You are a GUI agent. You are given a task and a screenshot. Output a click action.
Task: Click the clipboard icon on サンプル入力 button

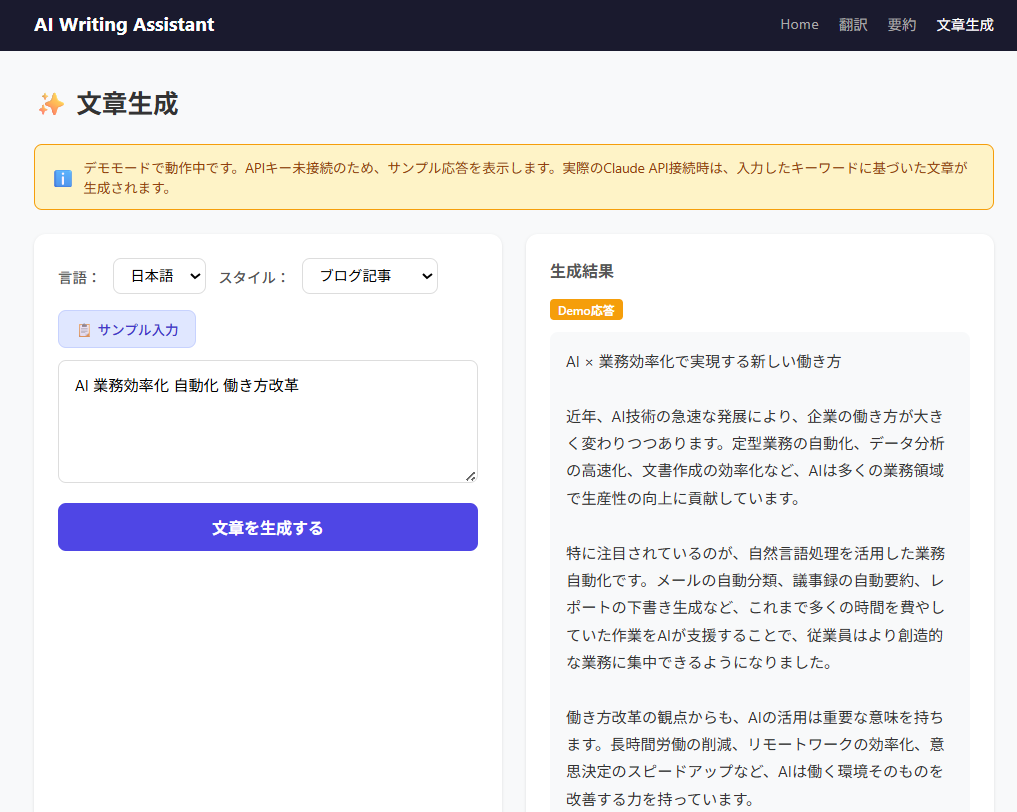point(84,330)
